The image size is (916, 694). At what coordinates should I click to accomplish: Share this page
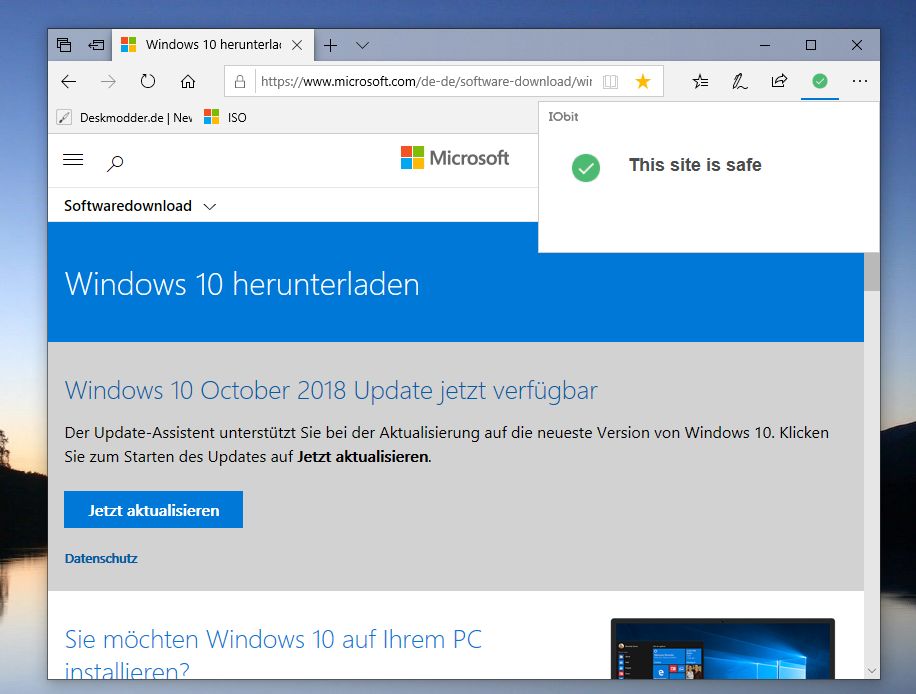pyautogui.click(x=779, y=81)
